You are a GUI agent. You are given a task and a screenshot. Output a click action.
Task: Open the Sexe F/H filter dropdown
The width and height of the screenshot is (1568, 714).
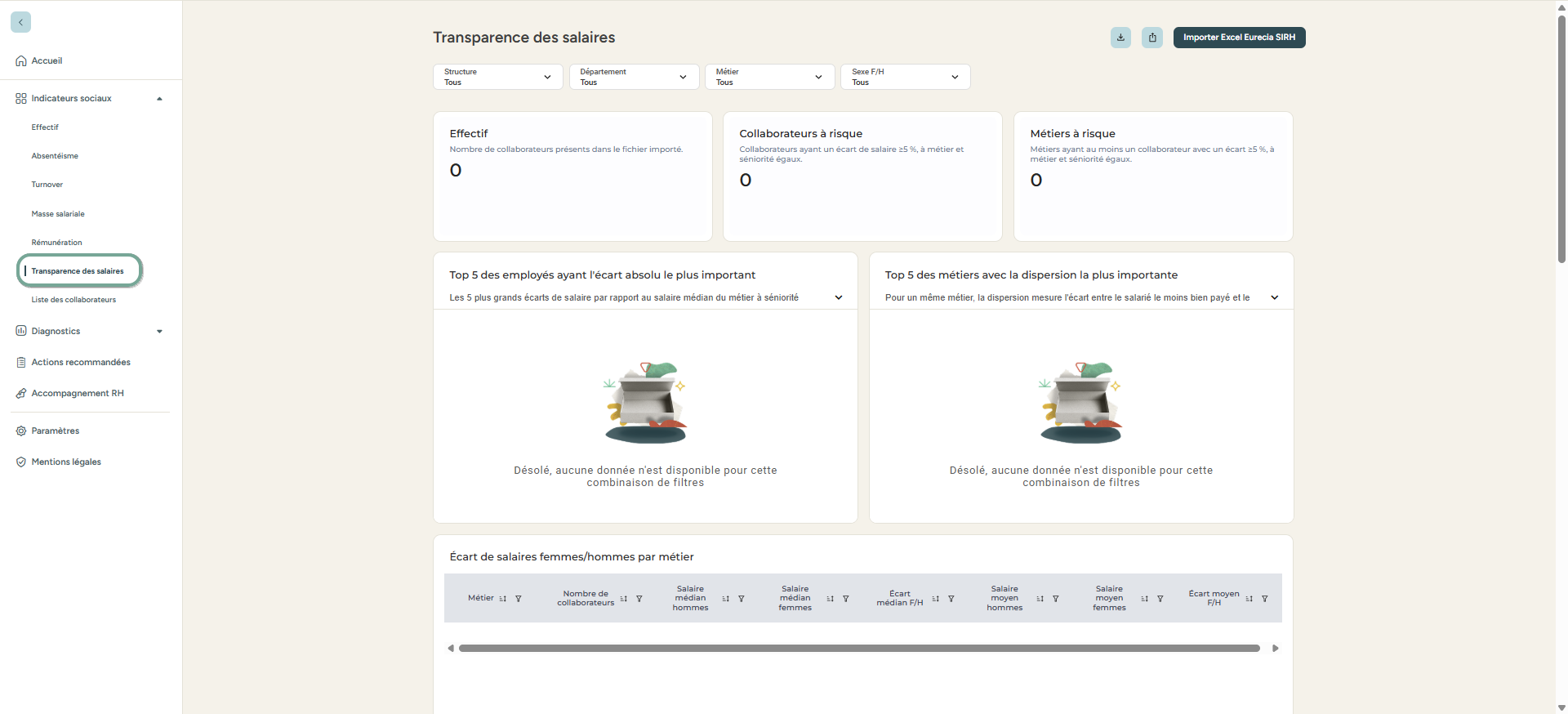tap(905, 77)
